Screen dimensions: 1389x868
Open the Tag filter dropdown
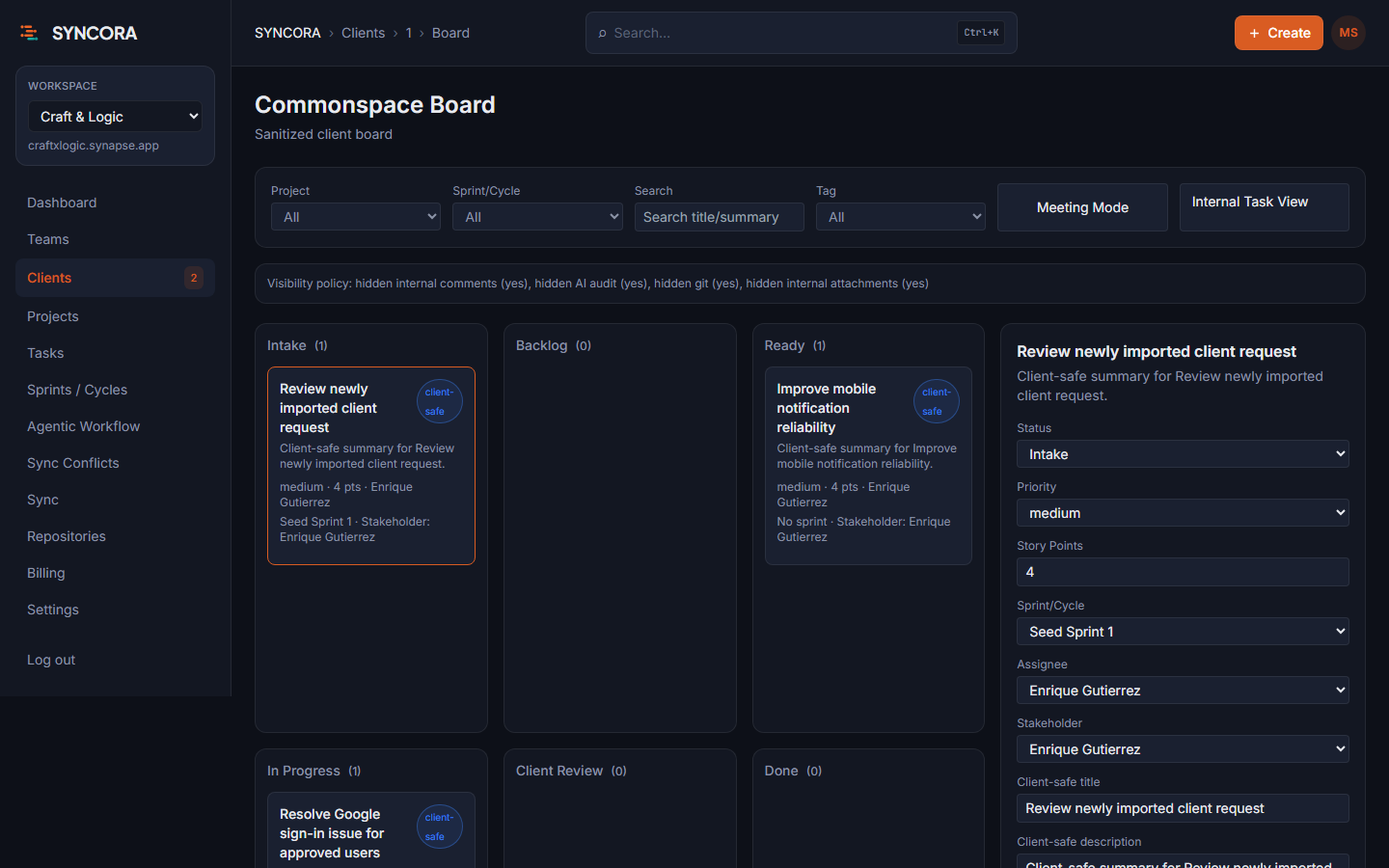point(901,217)
